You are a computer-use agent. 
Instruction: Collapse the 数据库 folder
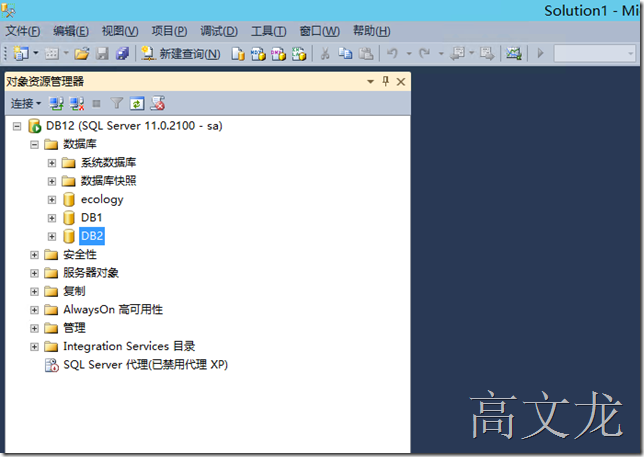click(34, 145)
